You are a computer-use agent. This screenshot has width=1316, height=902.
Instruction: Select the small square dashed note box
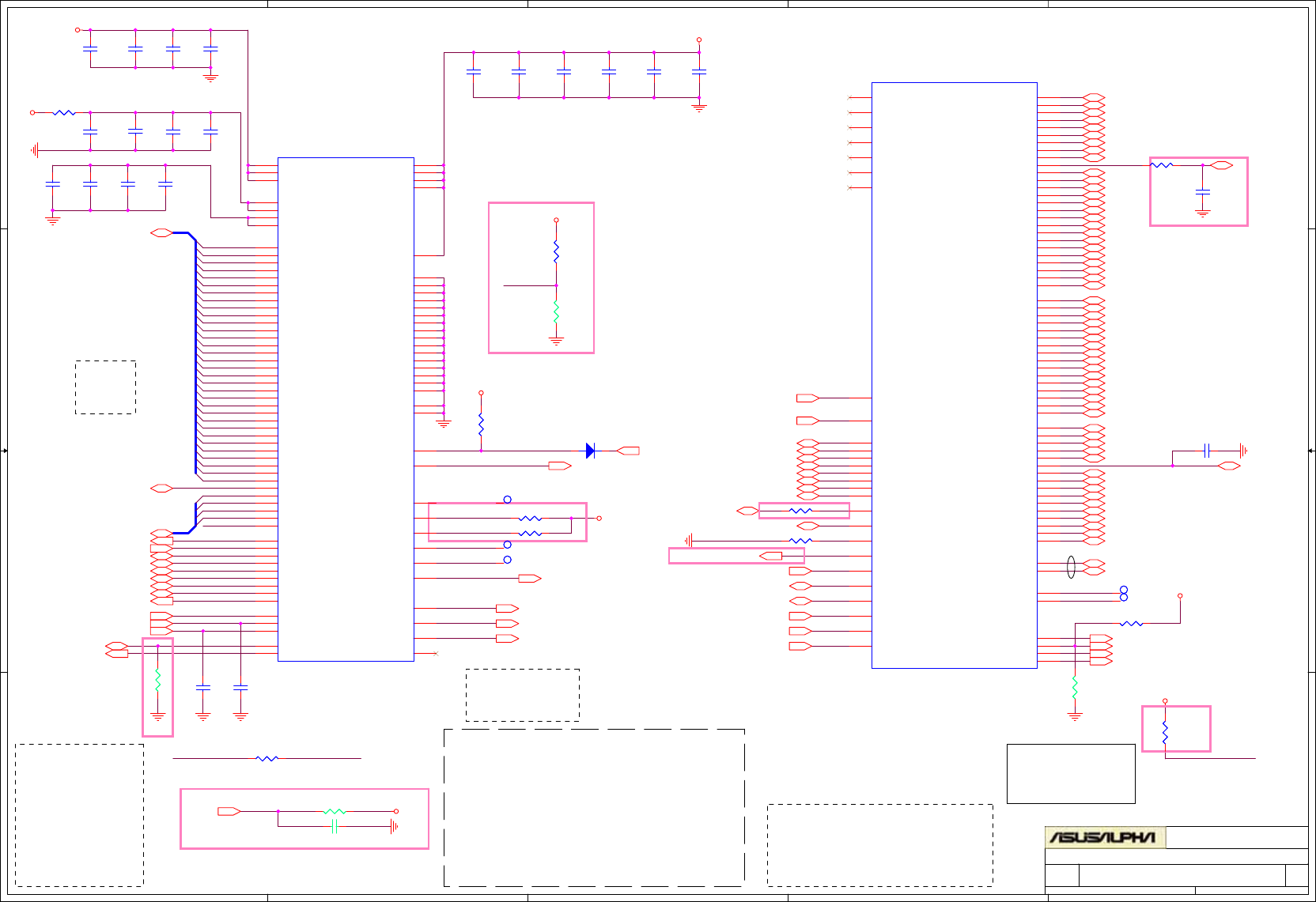click(x=105, y=387)
